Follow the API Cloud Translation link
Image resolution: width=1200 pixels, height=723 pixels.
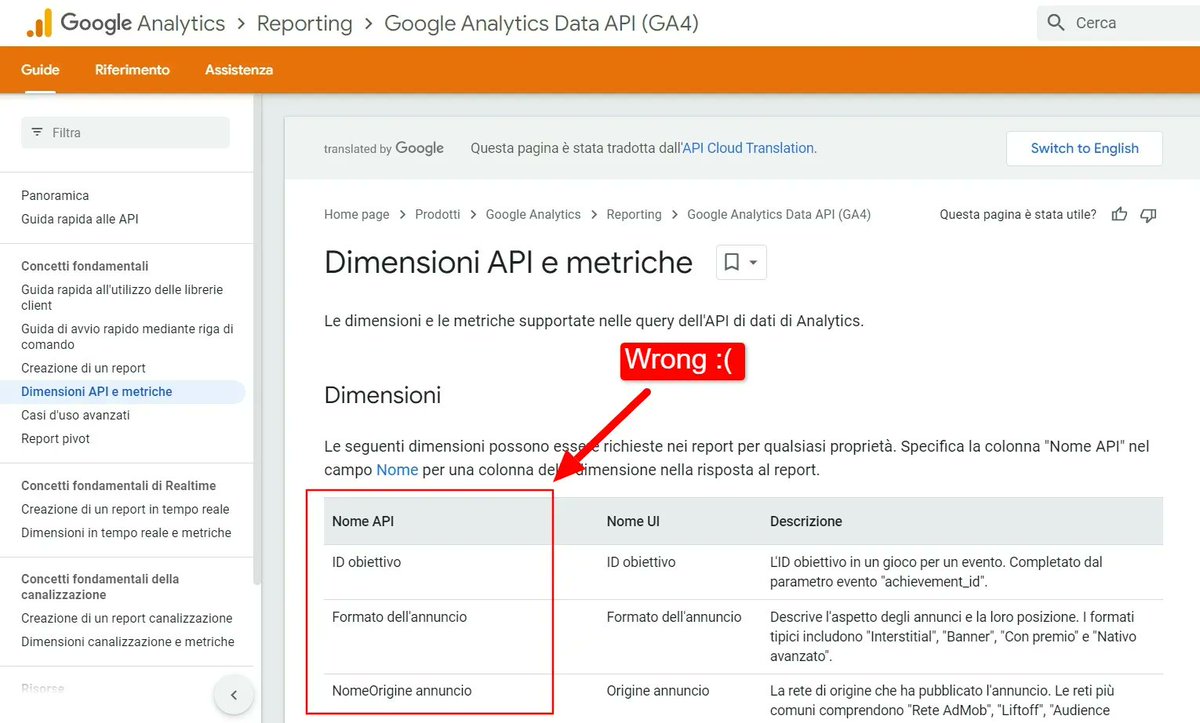pos(748,148)
